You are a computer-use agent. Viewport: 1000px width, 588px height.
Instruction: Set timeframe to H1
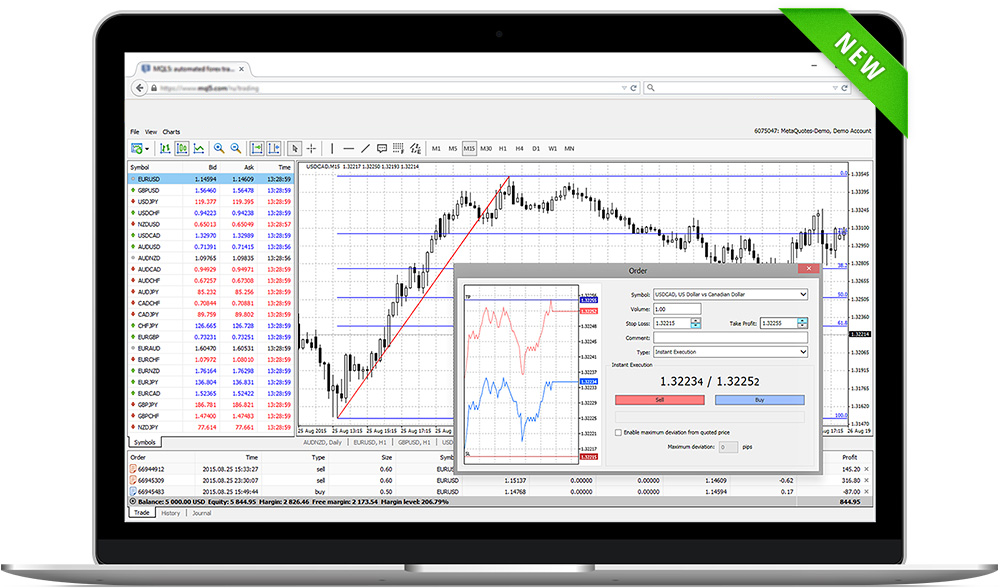pos(503,149)
